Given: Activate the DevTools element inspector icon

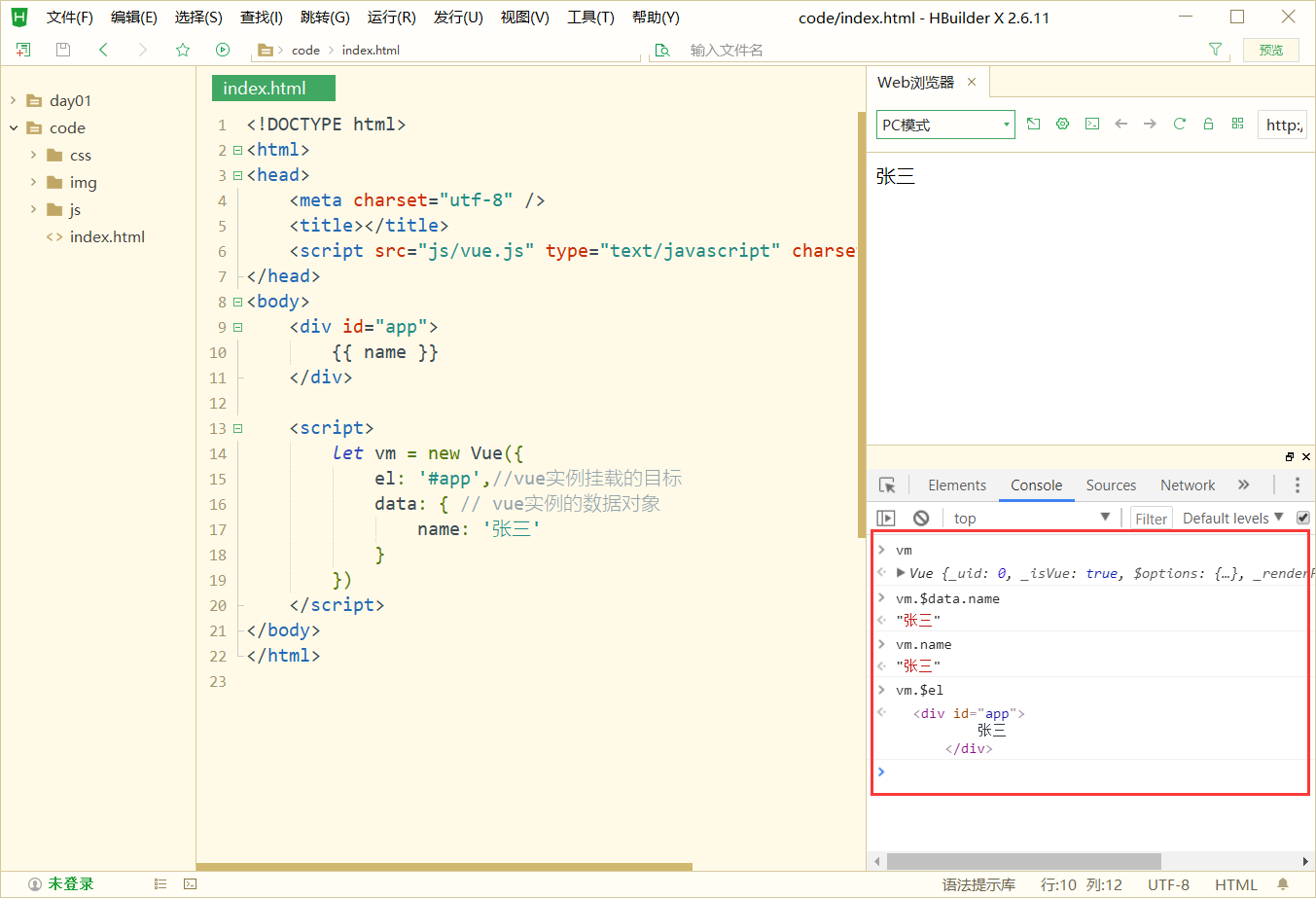Looking at the screenshot, I should 887,485.
